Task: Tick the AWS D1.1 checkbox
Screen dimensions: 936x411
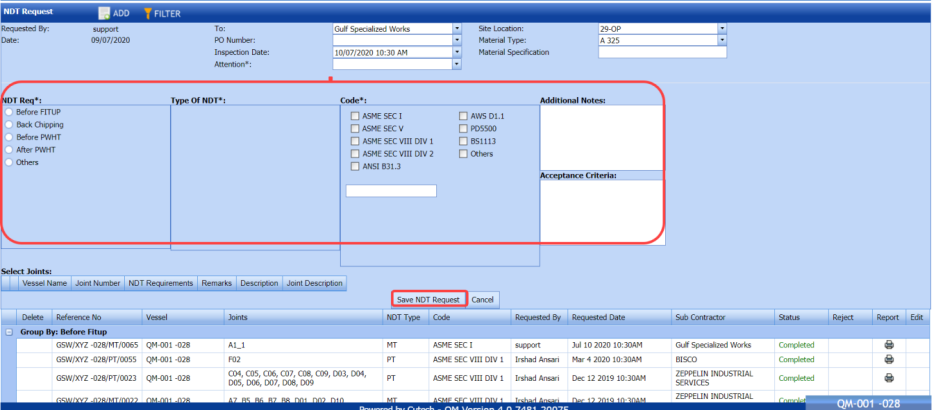Action: tap(462, 117)
